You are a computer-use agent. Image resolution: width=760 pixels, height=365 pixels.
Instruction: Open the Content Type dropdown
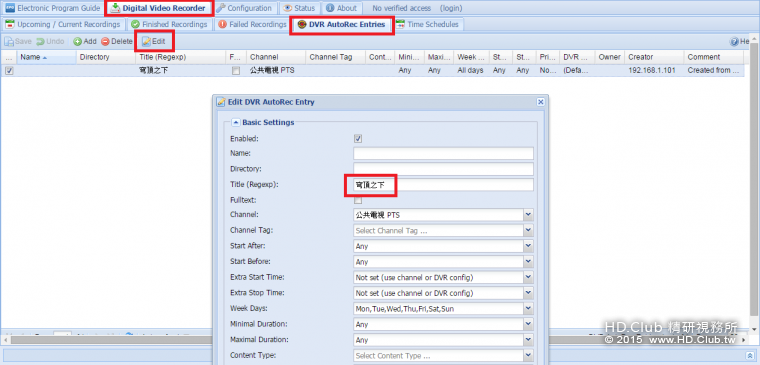[x=528, y=356]
